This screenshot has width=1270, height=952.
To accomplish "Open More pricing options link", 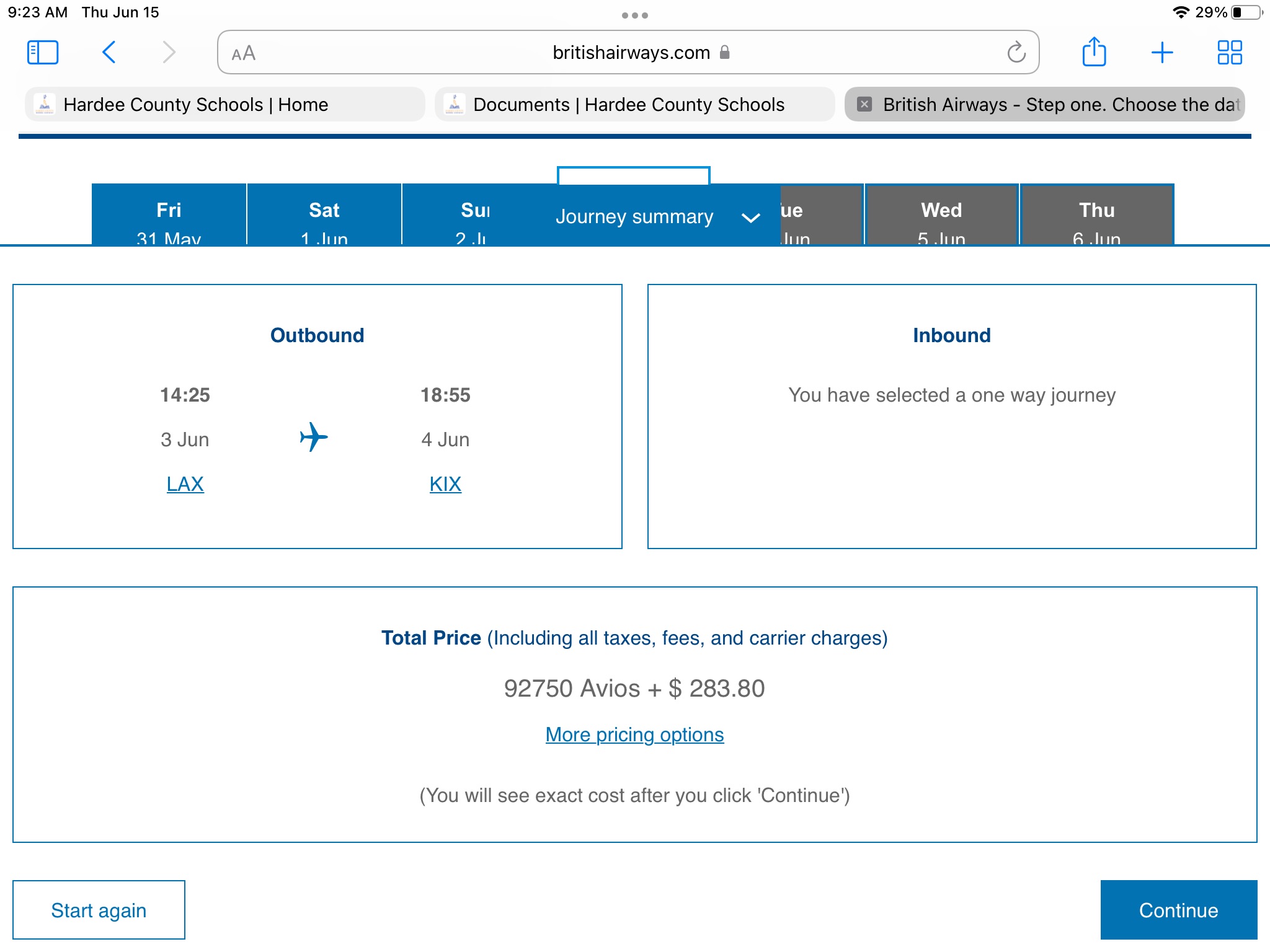I will coord(634,734).
